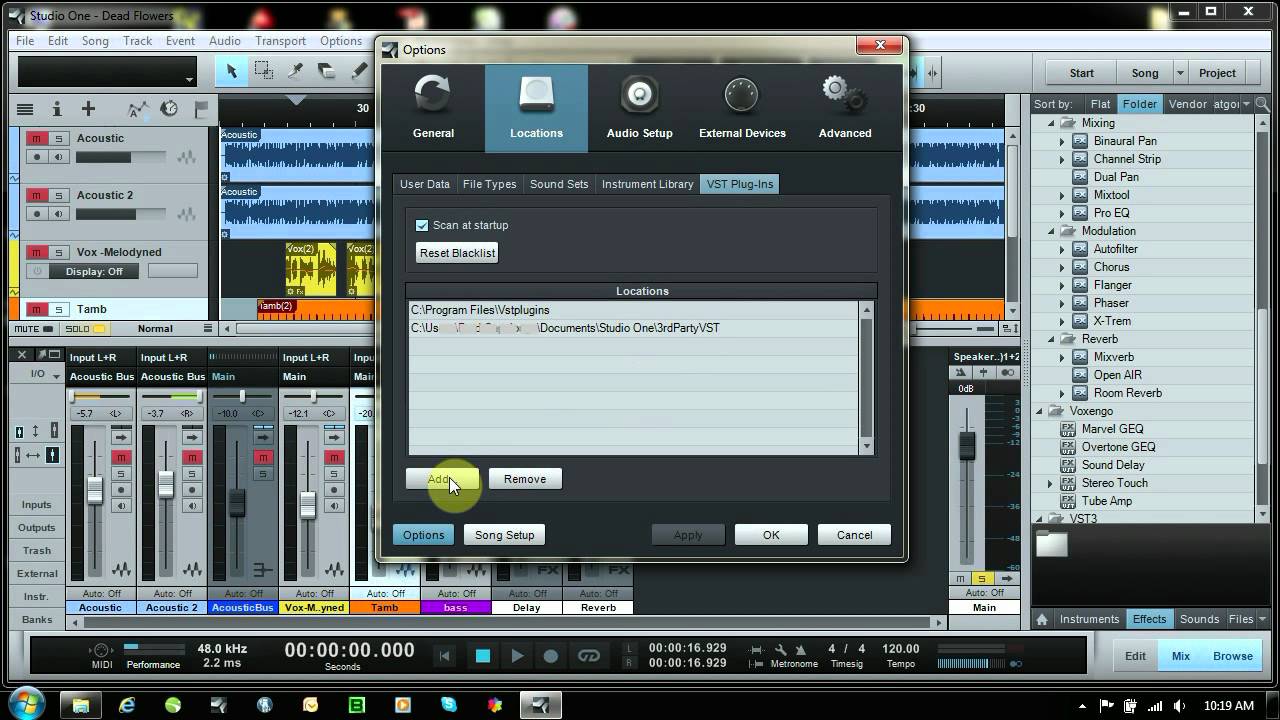The height and width of the screenshot is (720, 1280).
Task: Open Internet Explorer on taskbar
Action: tap(127, 705)
